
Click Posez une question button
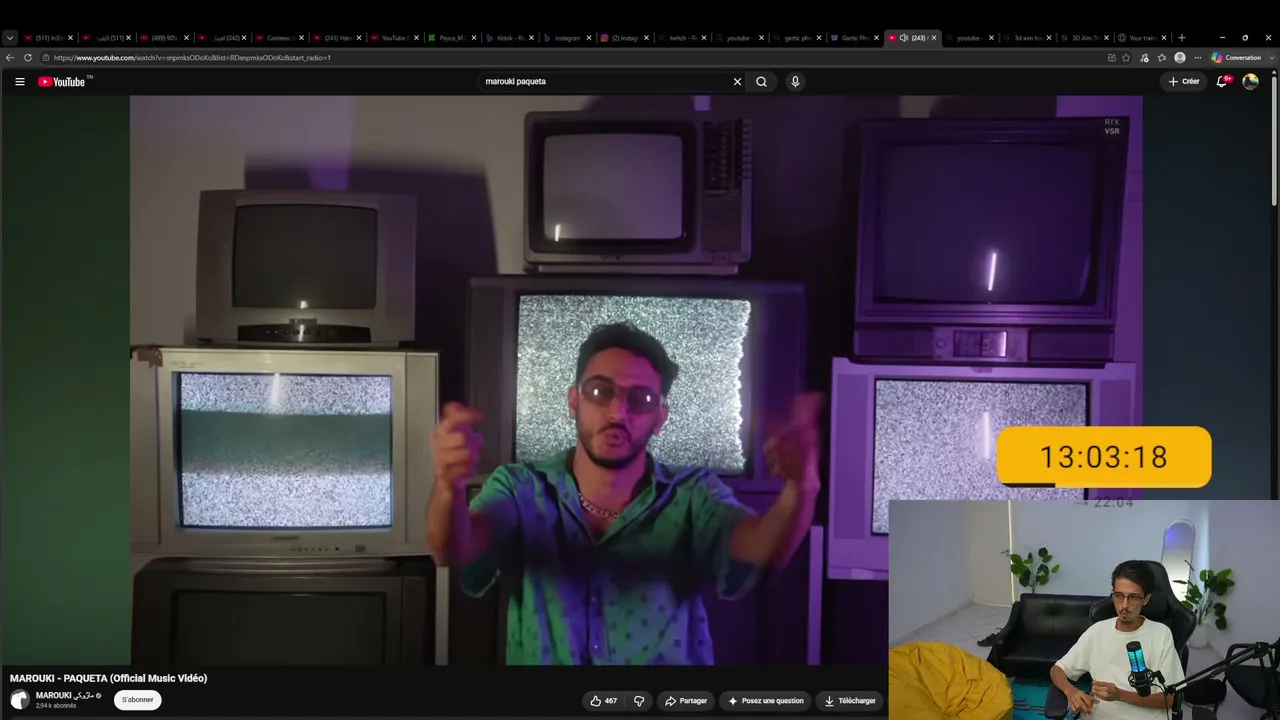click(x=765, y=701)
